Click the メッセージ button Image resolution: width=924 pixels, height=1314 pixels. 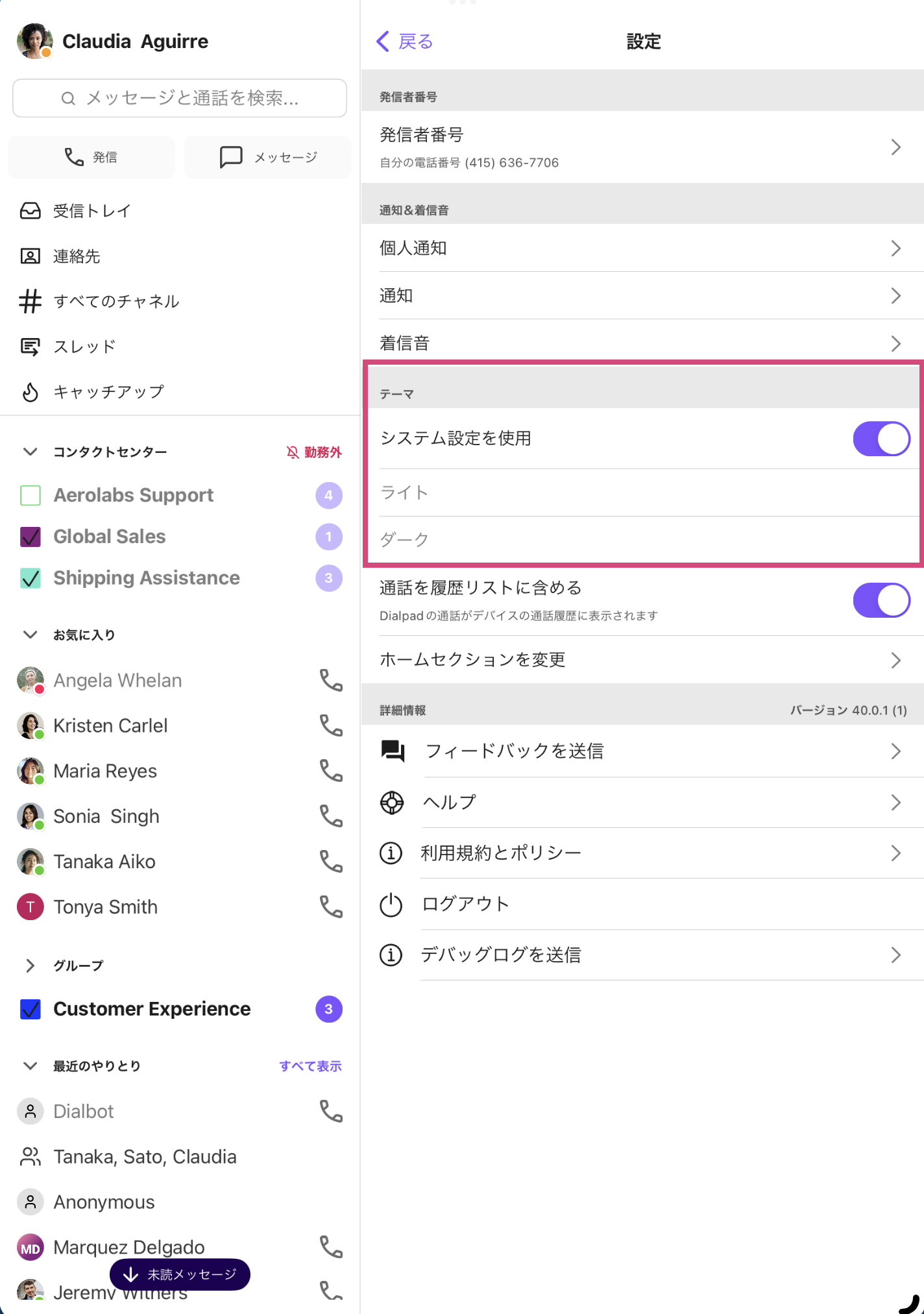tap(268, 157)
